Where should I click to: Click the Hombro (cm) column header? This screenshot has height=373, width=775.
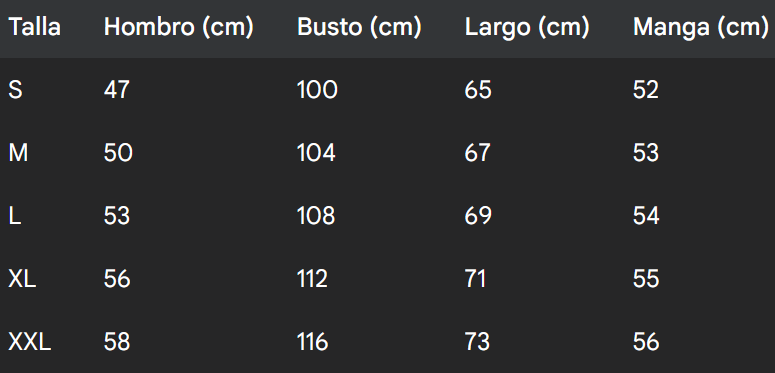pyautogui.click(x=178, y=28)
